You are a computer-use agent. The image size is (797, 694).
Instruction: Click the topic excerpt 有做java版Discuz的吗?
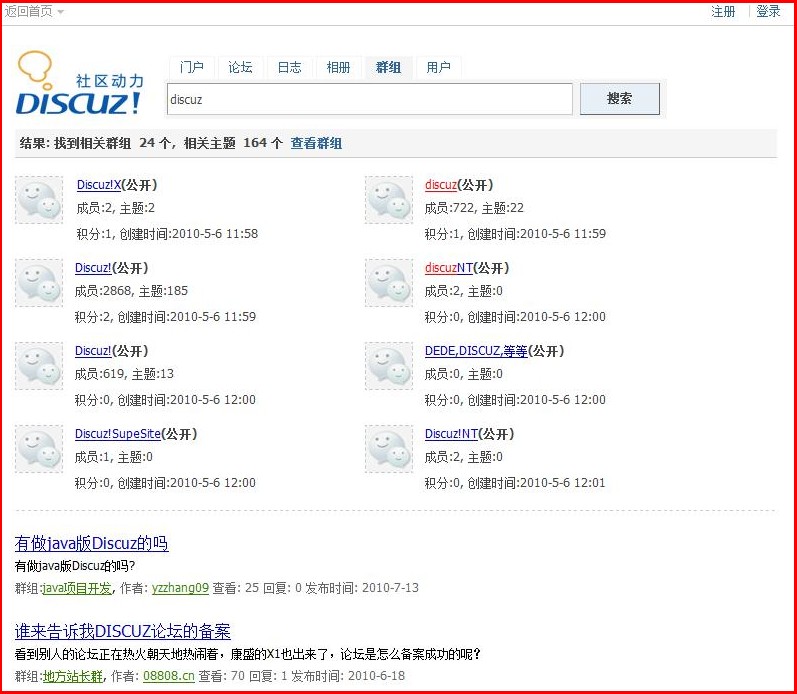click(75, 566)
